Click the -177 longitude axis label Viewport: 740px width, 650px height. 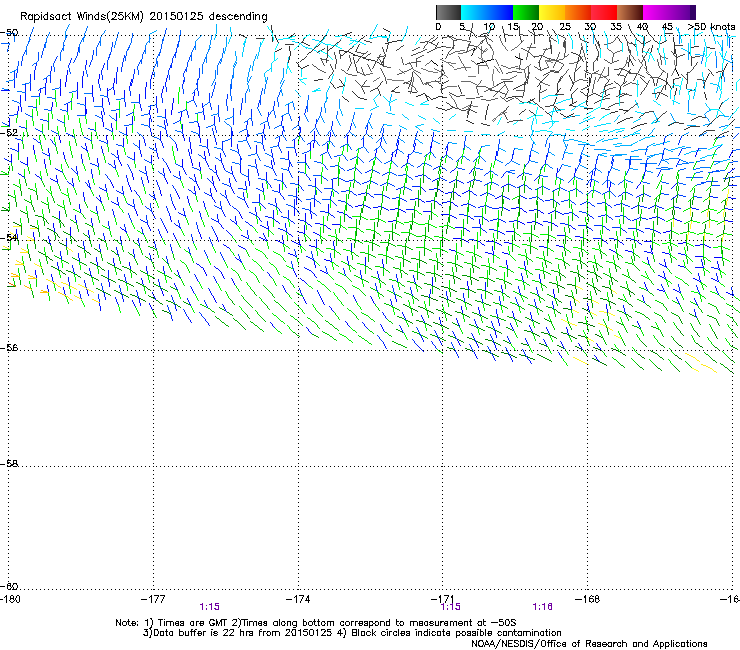pos(153,599)
